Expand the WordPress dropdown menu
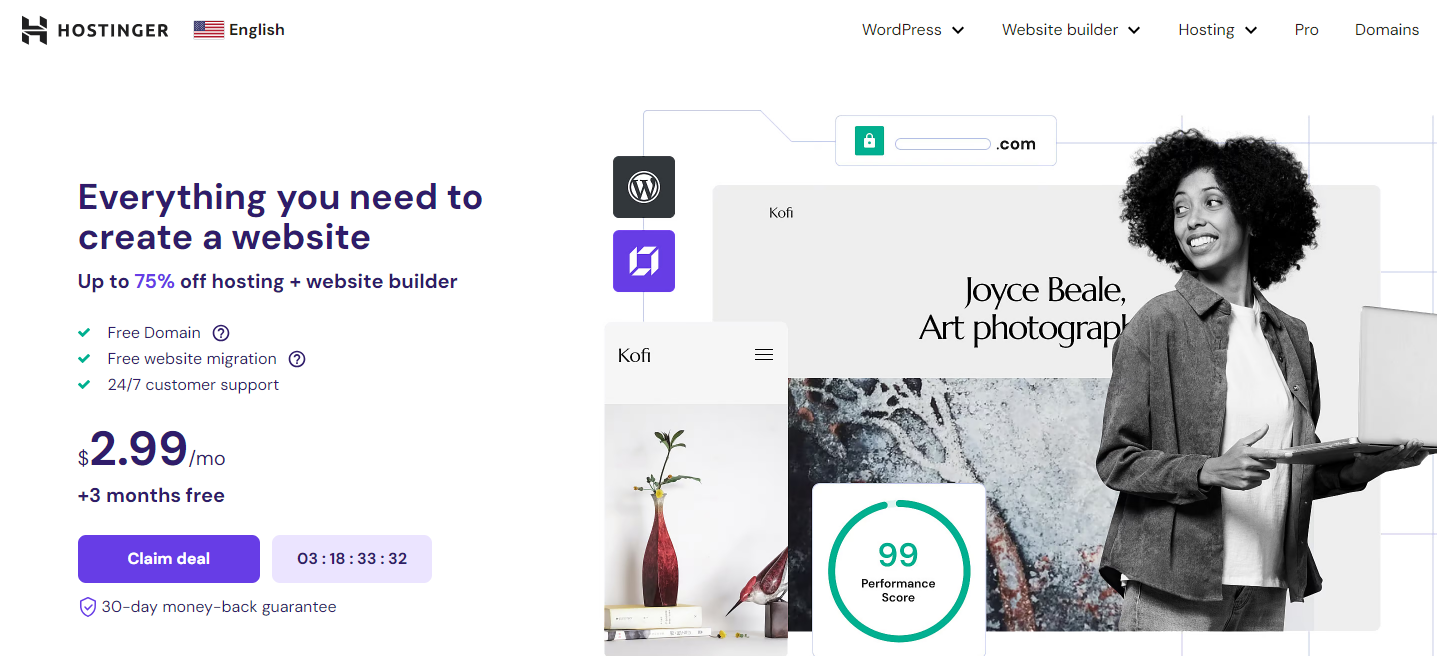 pos(913,30)
